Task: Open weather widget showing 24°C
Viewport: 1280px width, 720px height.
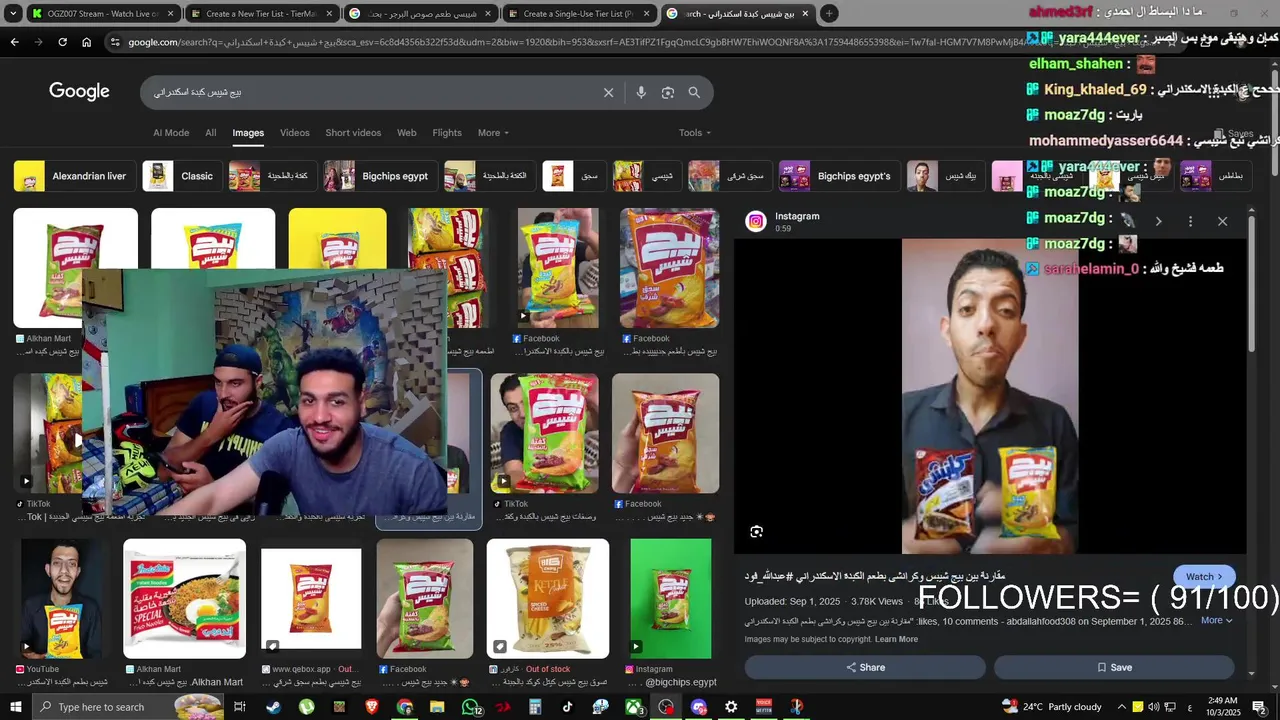Action: pyautogui.click(x=1053, y=707)
